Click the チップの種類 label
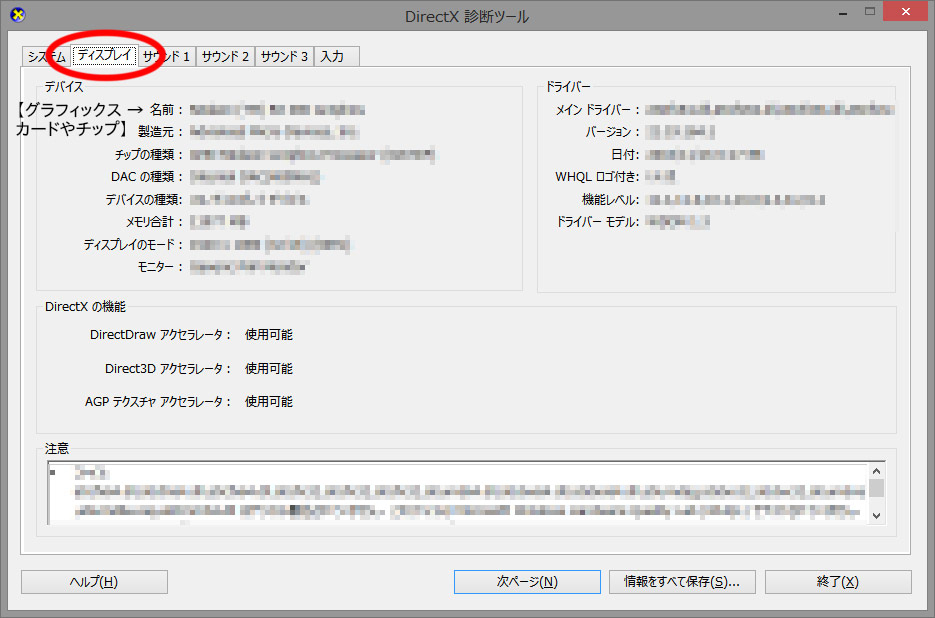The height and width of the screenshot is (618, 935). coord(148,155)
